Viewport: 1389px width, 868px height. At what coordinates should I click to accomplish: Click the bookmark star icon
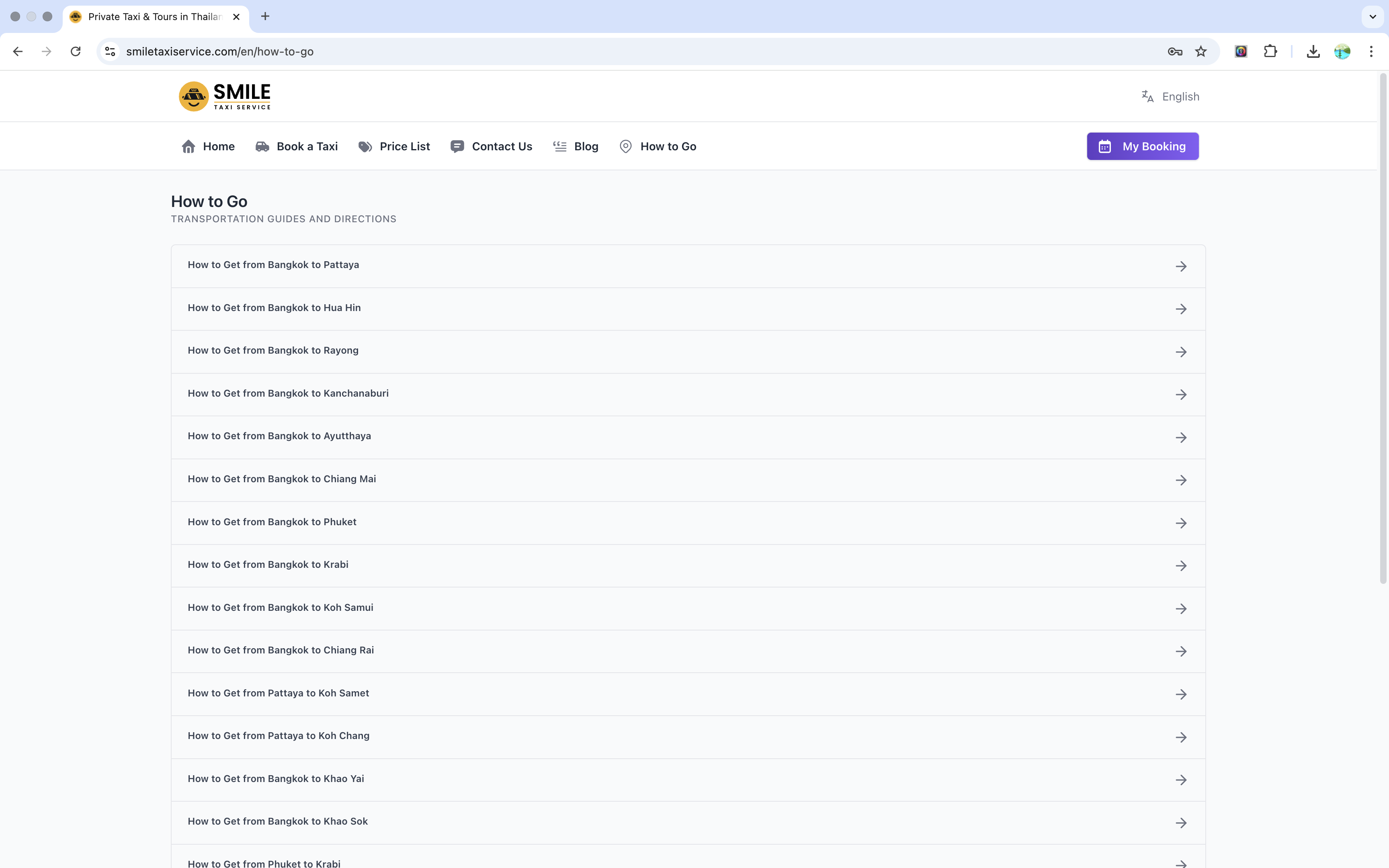coord(1201,52)
